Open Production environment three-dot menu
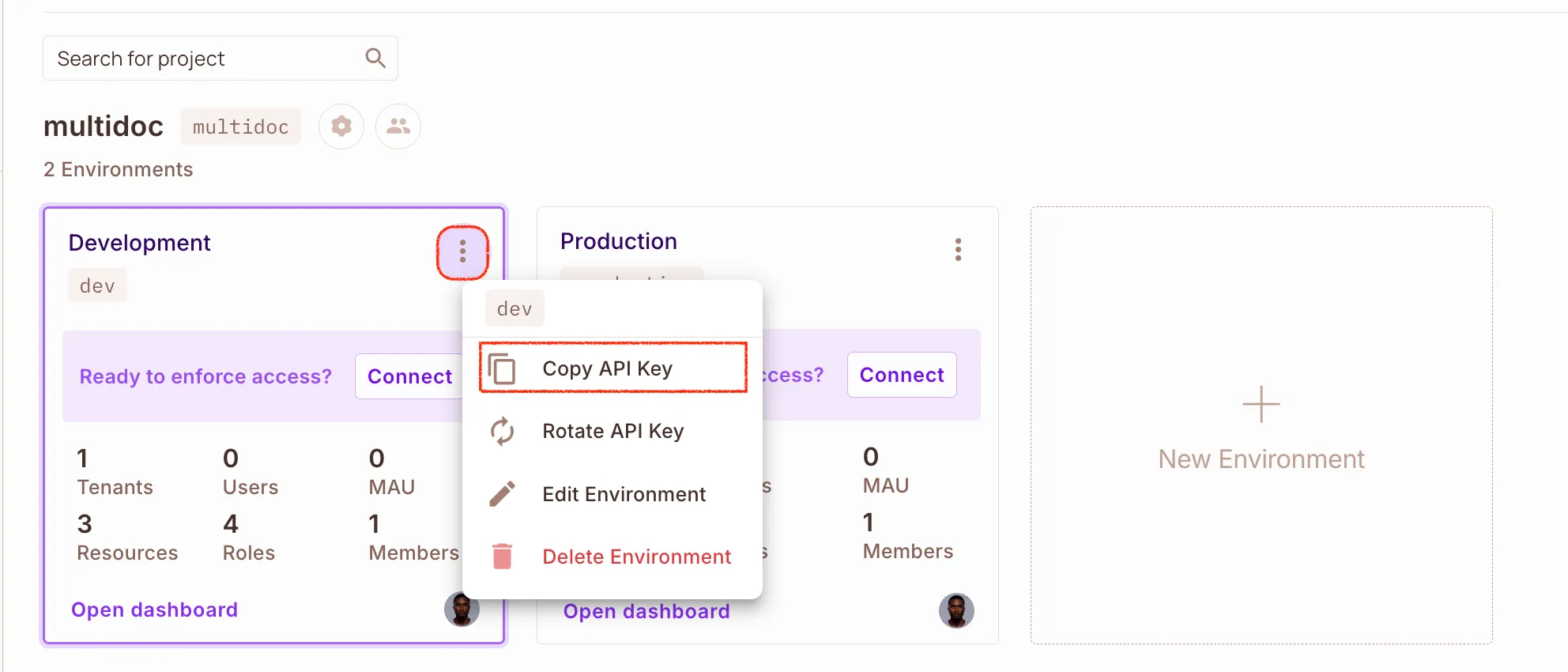The image size is (1568, 672). (958, 250)
